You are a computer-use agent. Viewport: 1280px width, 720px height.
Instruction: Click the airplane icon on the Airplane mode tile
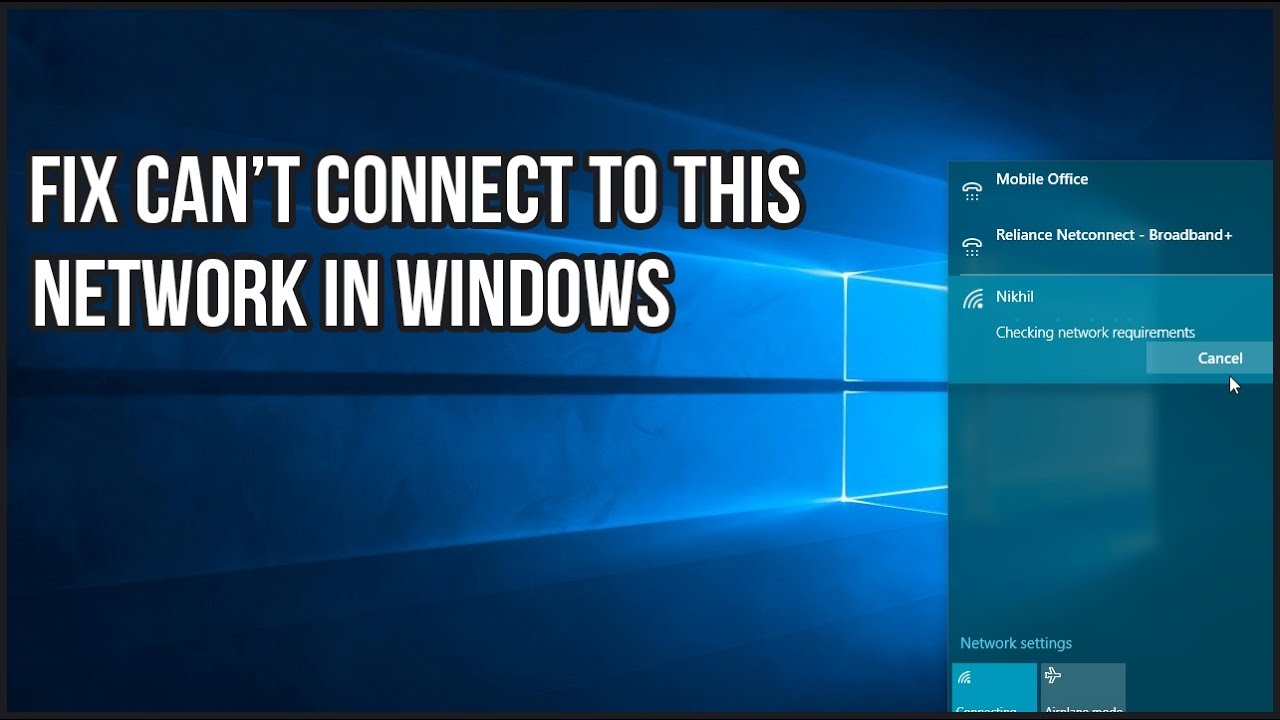[1052, 677]
